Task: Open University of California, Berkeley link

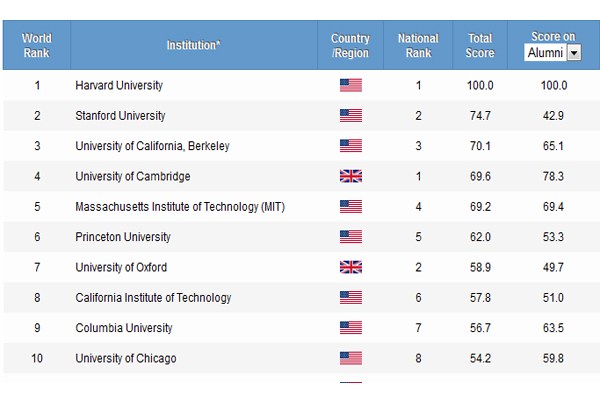Action: (x=152, y=146)
